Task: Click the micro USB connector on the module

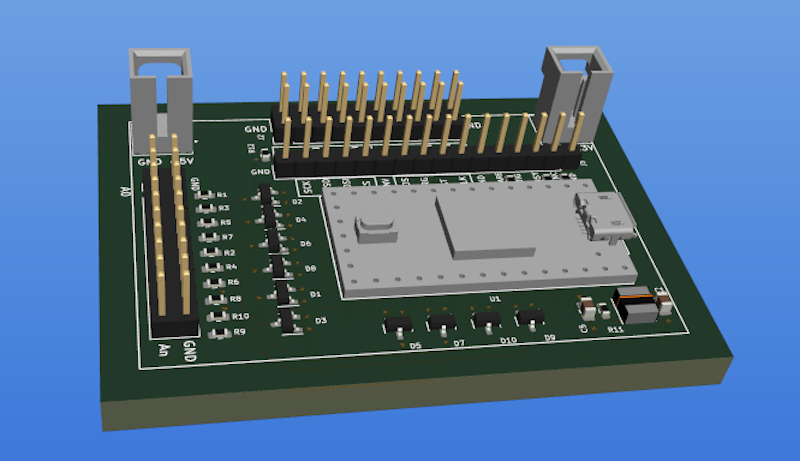Action: pos(606,218)
